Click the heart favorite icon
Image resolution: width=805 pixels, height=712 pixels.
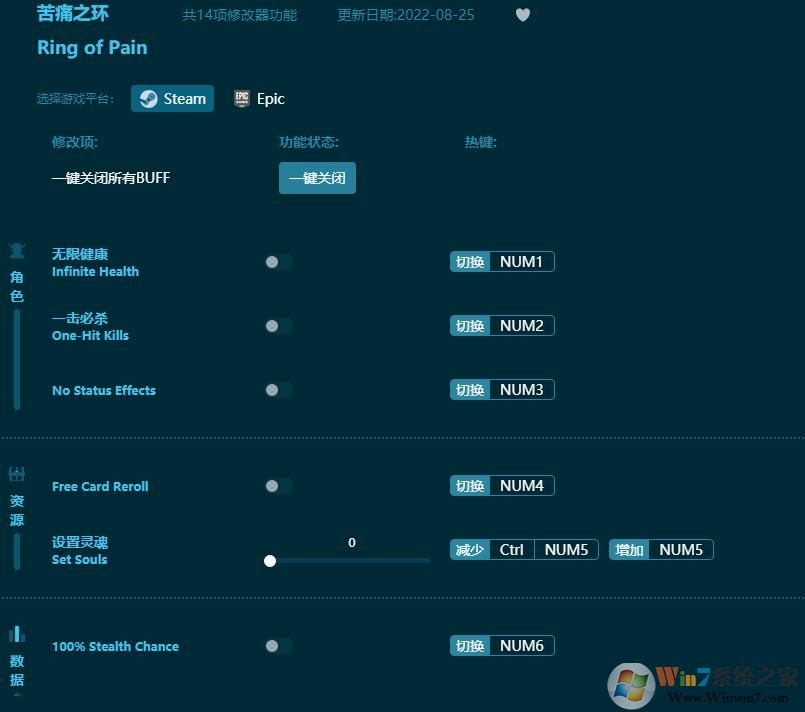pyautogui.click(x=523, y=15)
